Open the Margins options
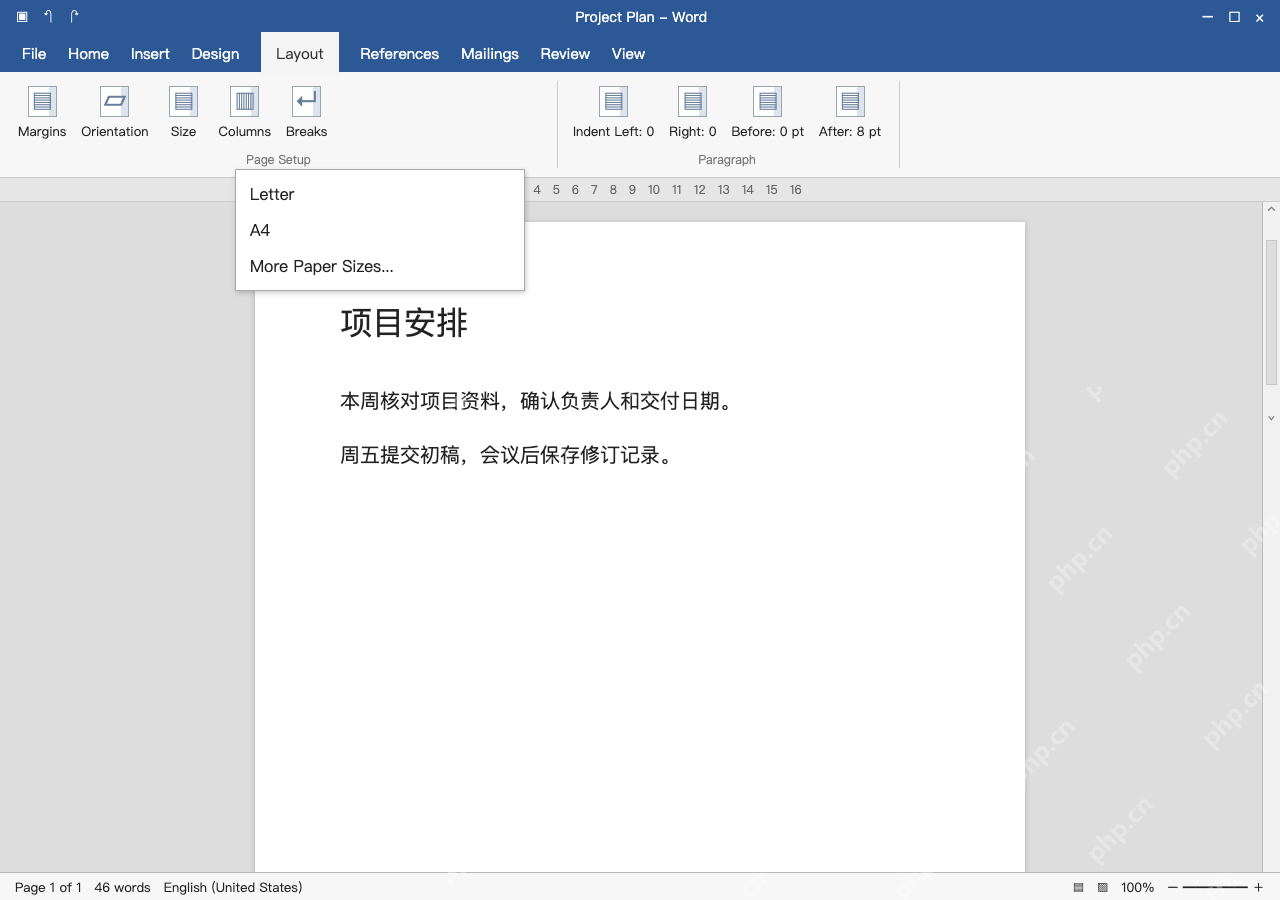This screenshot has width=1280, height=900. pos(42,112)
